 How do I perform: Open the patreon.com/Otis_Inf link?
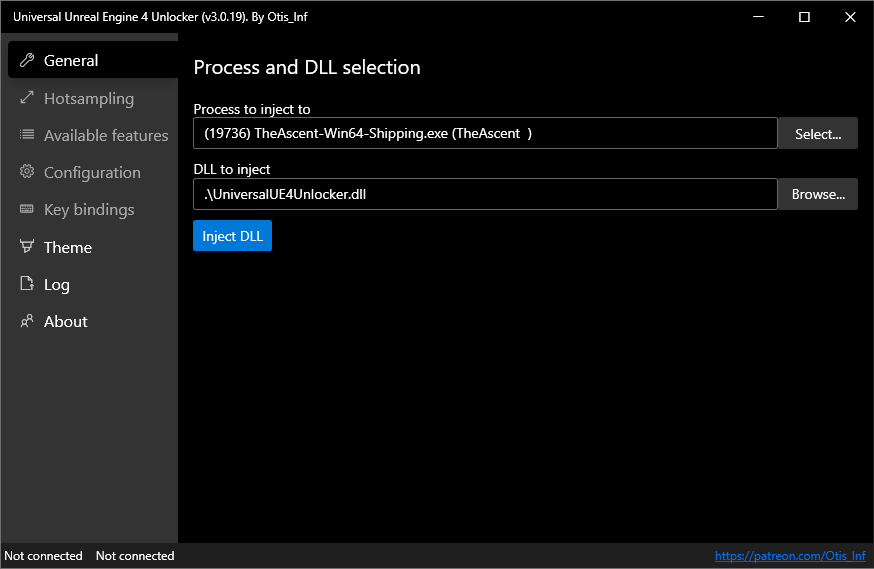point(790,556)
